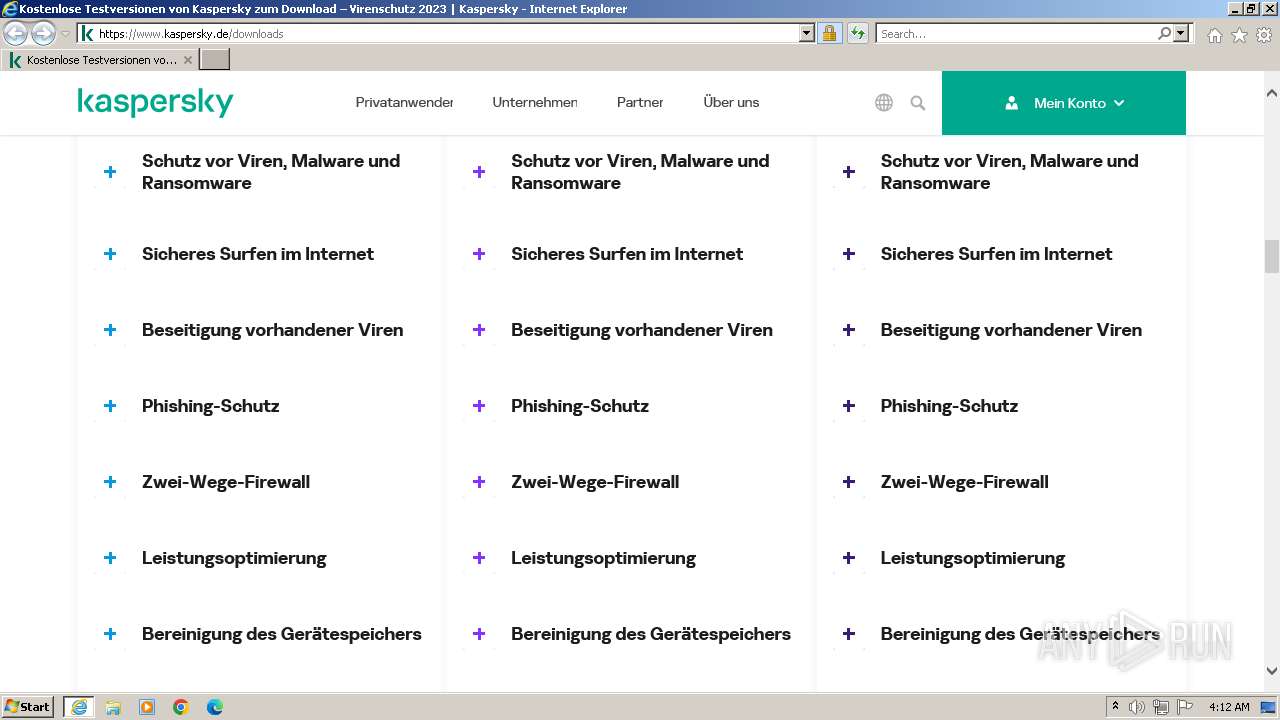Viewport: 1280px width, 720px height.
Task: Expand first column Bereinigung des Gerätespeichers
Action: pos(110,634)
